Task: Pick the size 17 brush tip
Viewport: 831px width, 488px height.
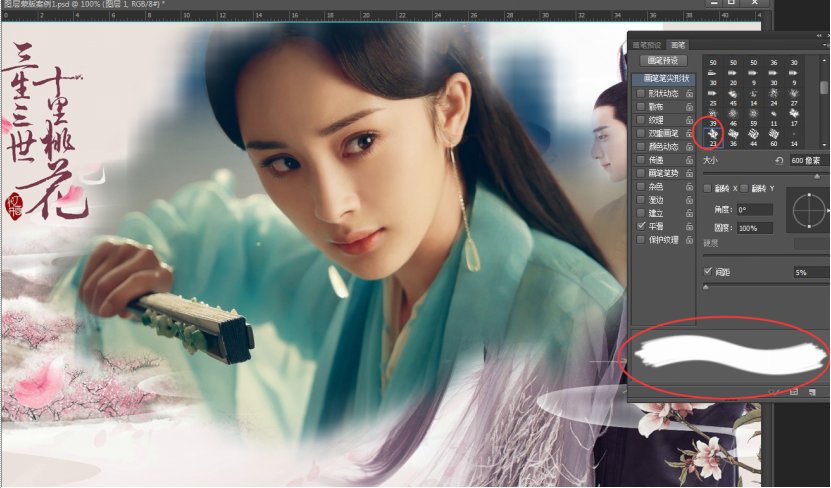Action: tap(794, 118)
